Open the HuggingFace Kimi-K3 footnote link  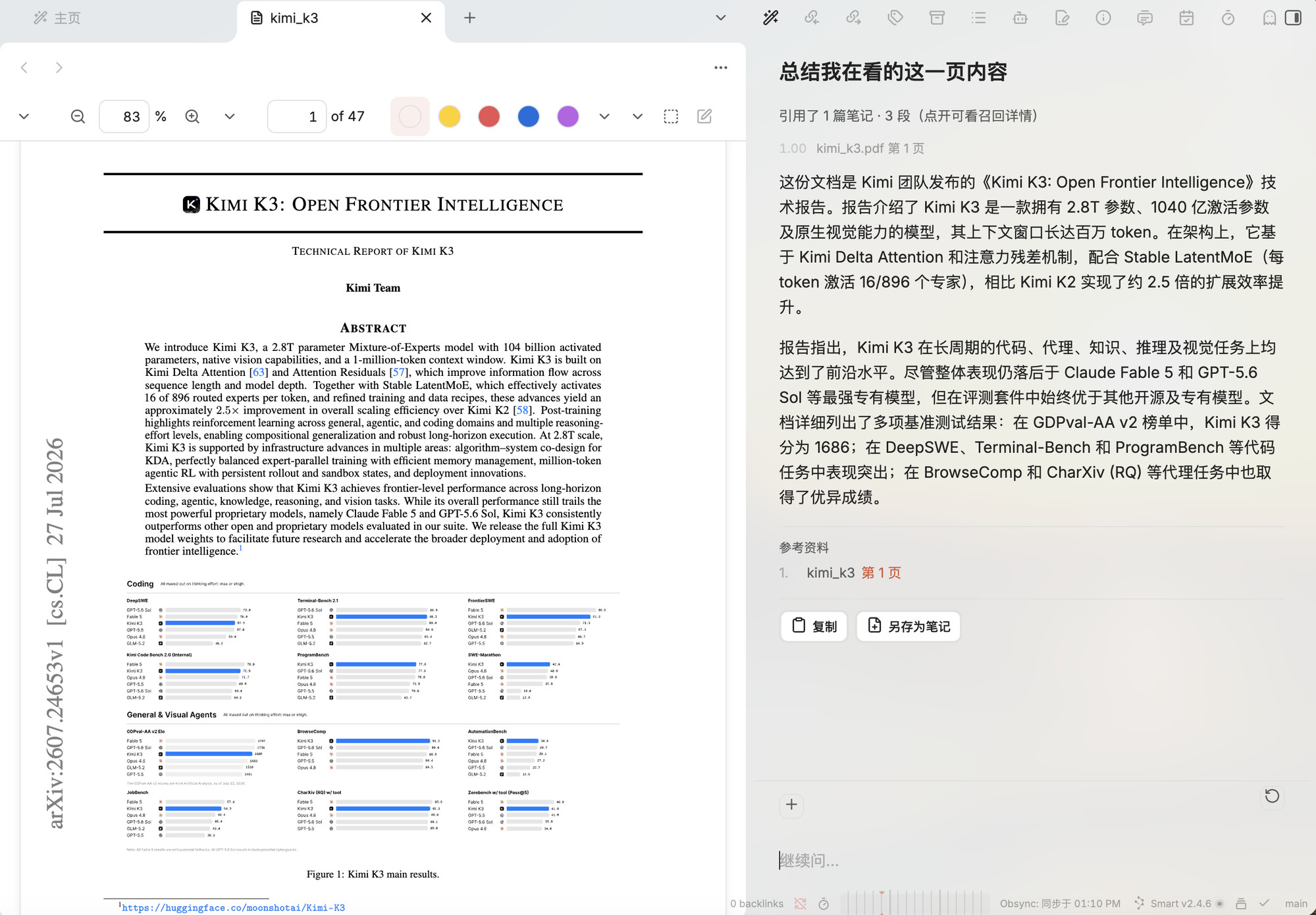(x=233, y=908)
